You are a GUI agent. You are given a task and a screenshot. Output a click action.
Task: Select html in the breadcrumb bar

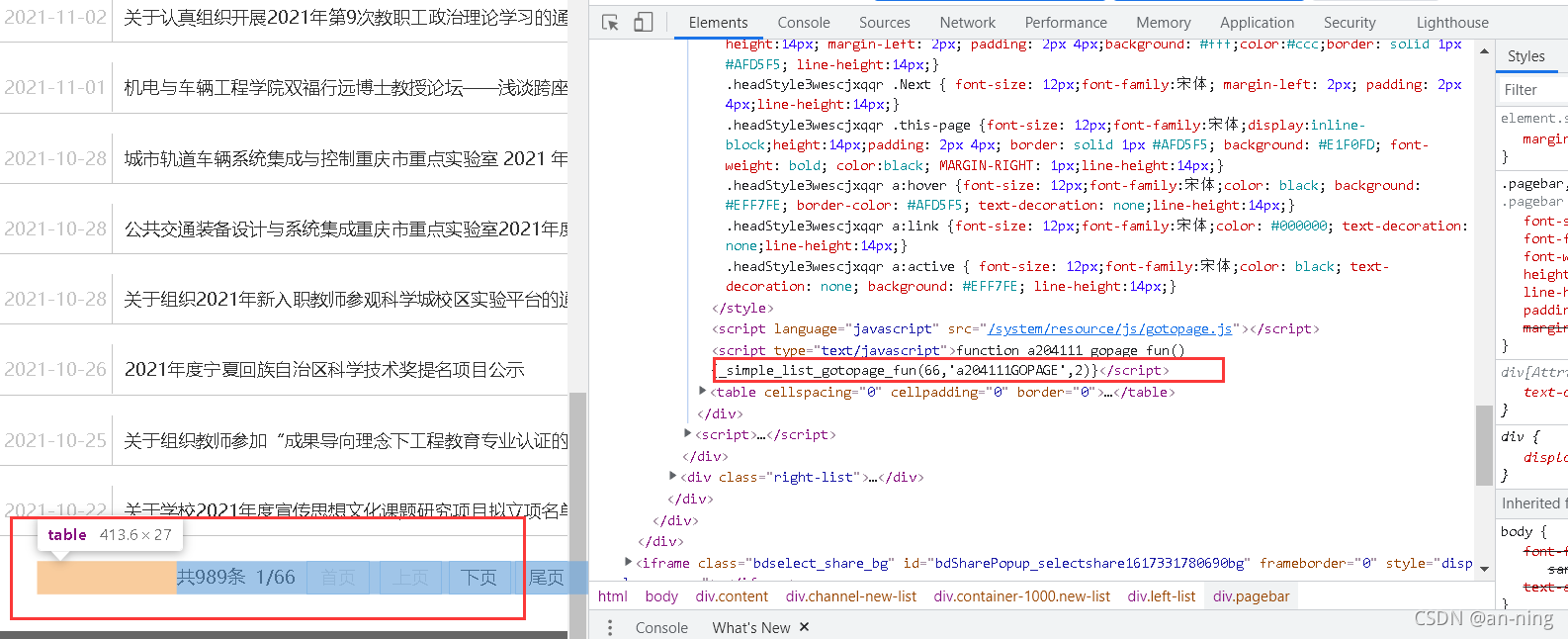(613, 595)
